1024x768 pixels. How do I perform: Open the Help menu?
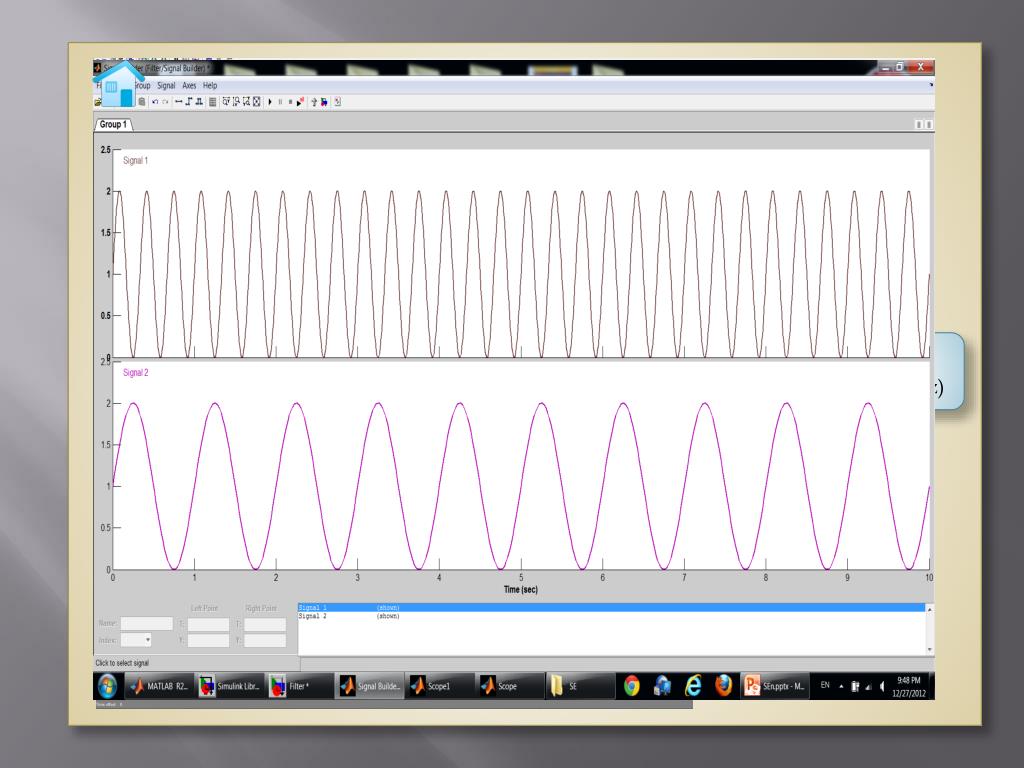(210, 86)
